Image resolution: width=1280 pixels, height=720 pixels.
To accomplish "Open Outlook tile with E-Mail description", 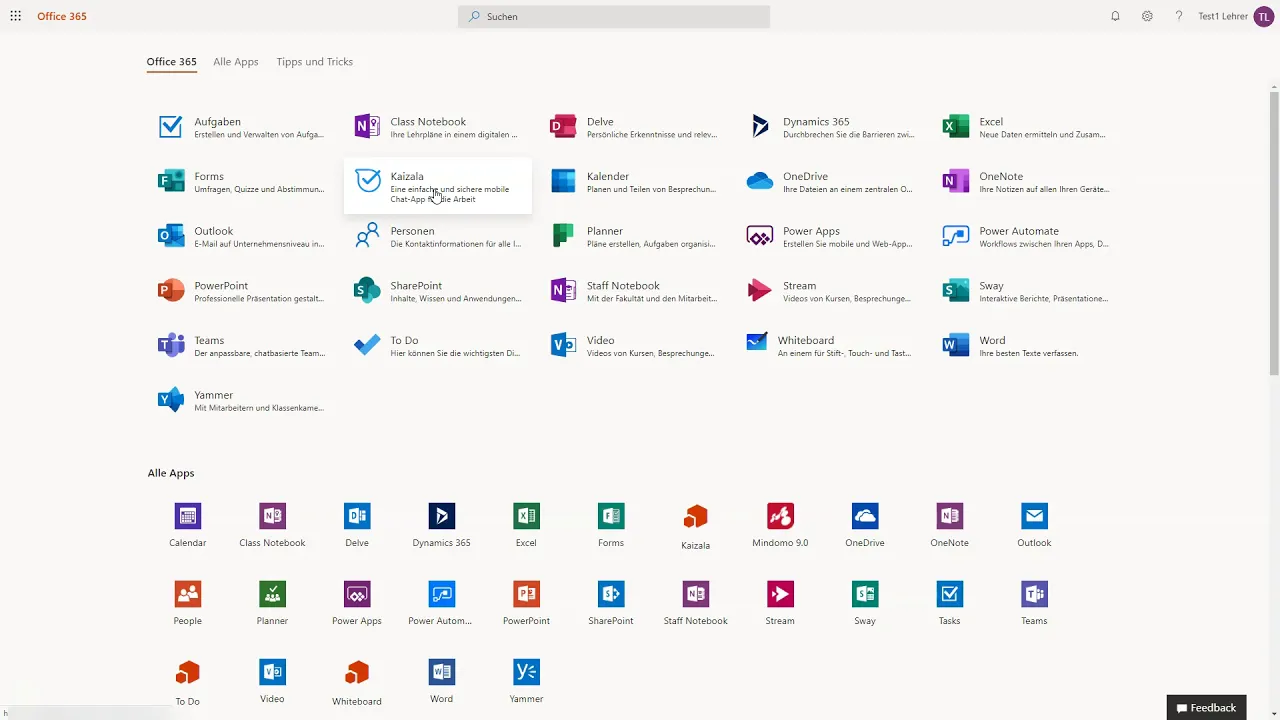I will pyautogui.click(x=241, y=237).
